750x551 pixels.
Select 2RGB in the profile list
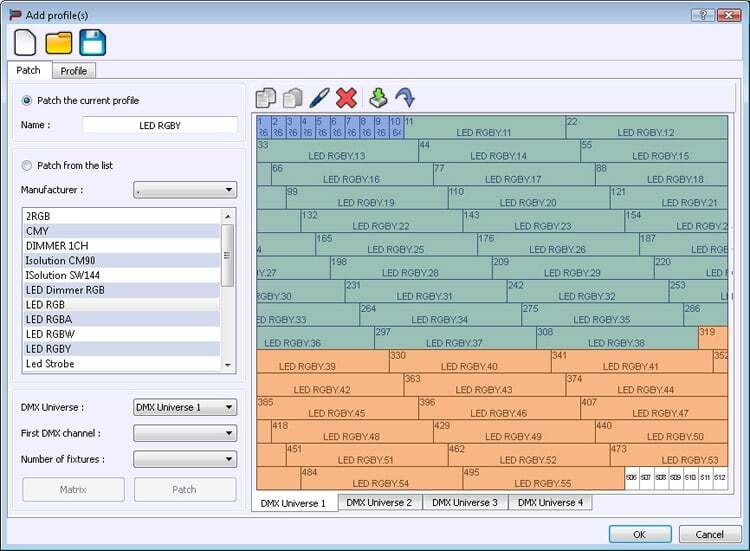pyautogui.click(x=121, y=216)
